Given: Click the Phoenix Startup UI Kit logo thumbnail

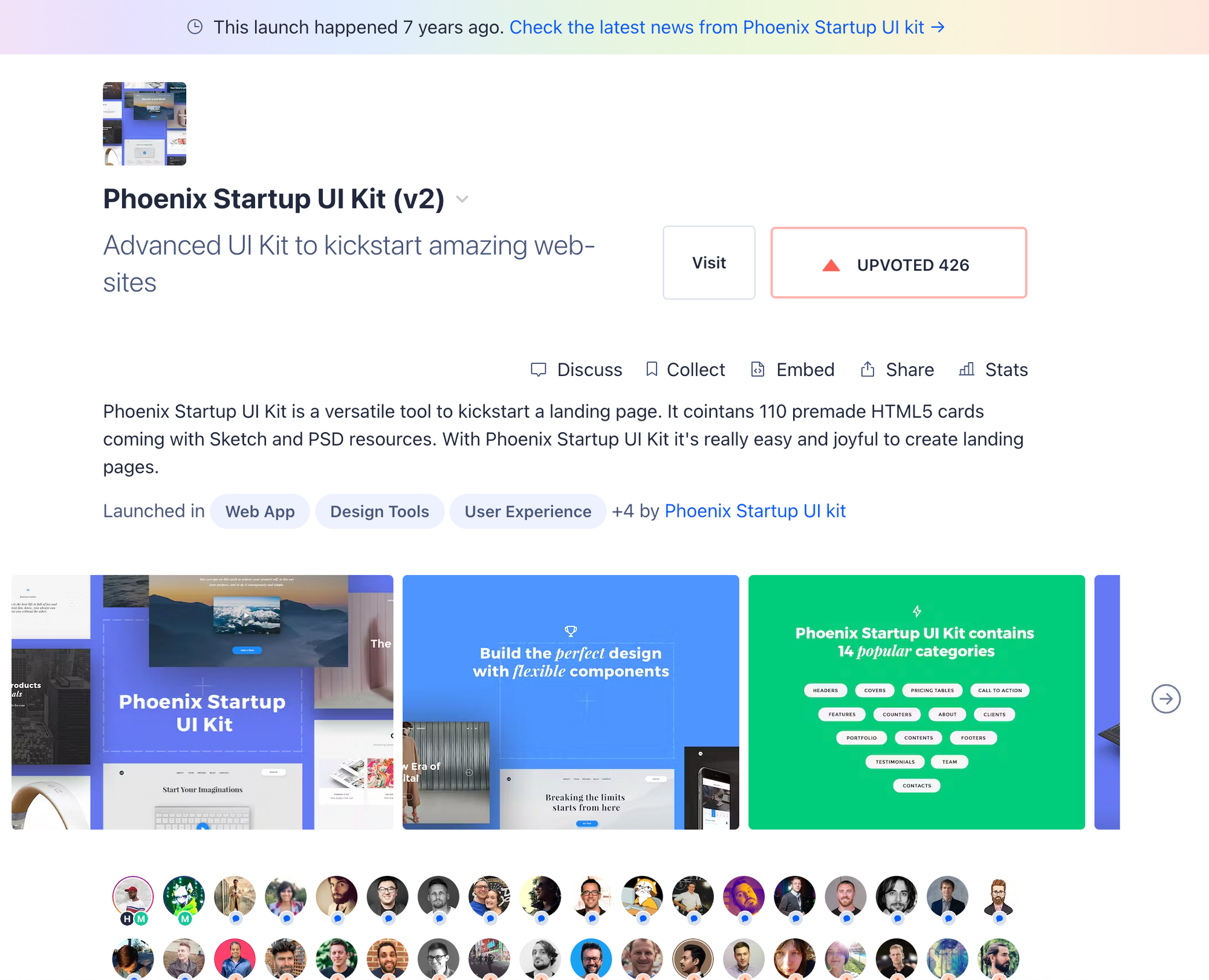Looking at the screenshot, I should pos(144,124).
